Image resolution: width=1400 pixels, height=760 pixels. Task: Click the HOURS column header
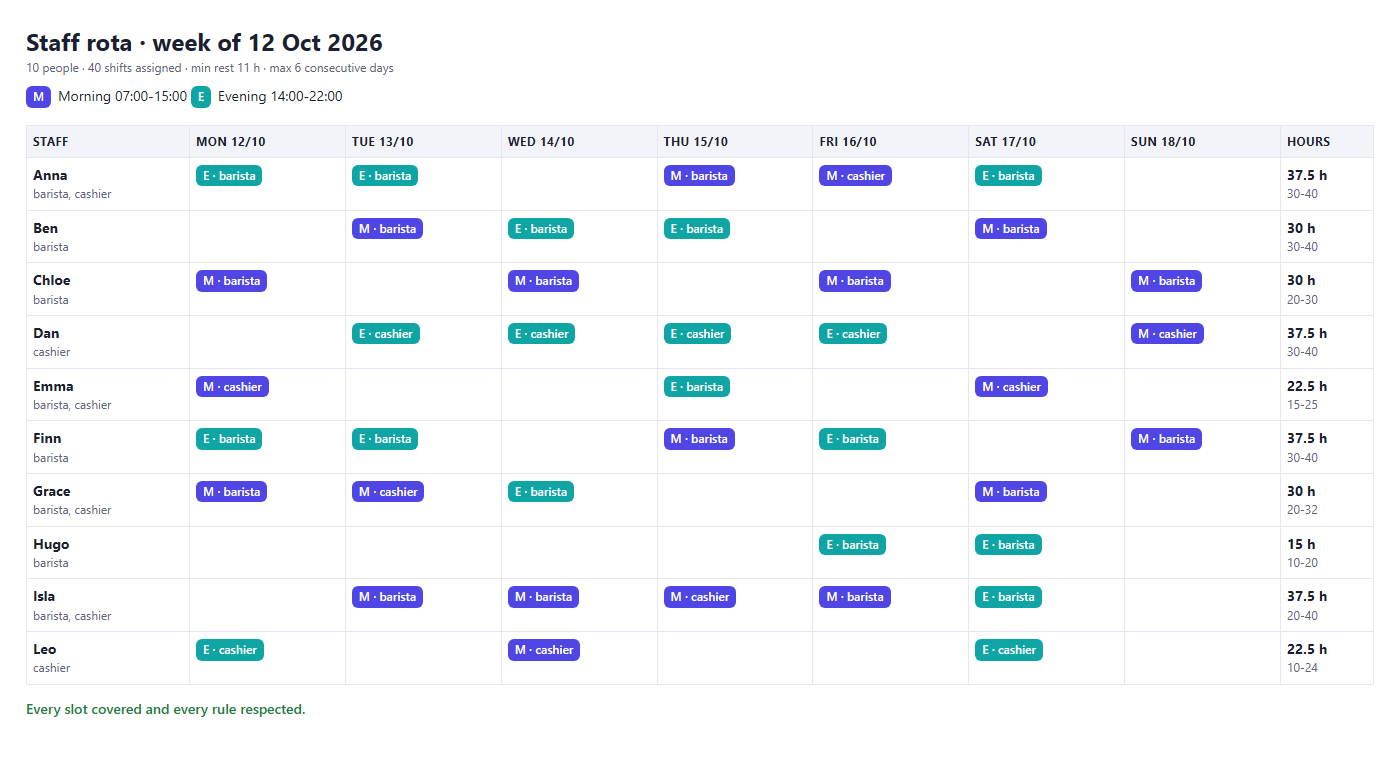coord(1327,142)
